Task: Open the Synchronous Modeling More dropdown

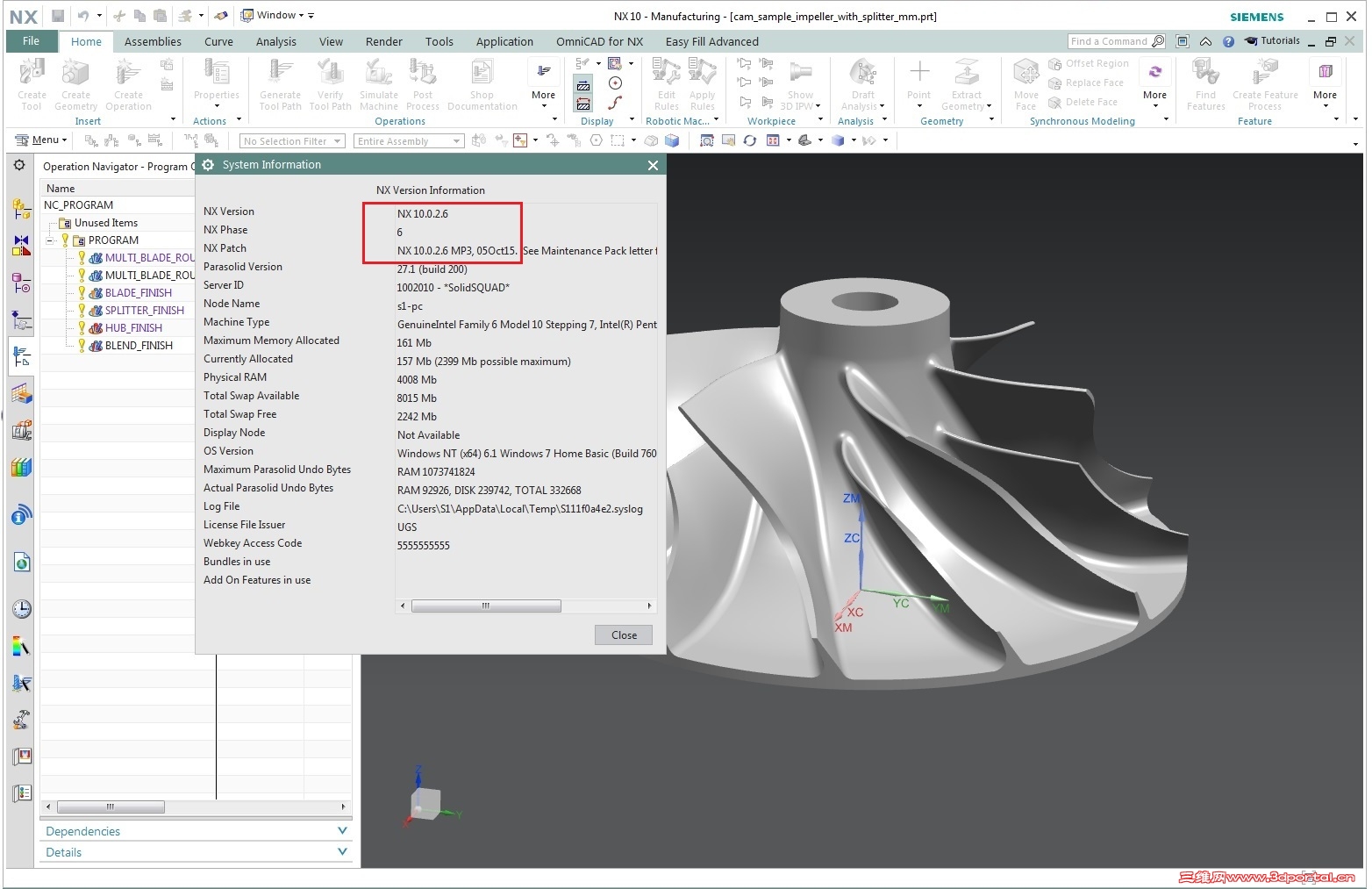Action: tap(1154, 84)
